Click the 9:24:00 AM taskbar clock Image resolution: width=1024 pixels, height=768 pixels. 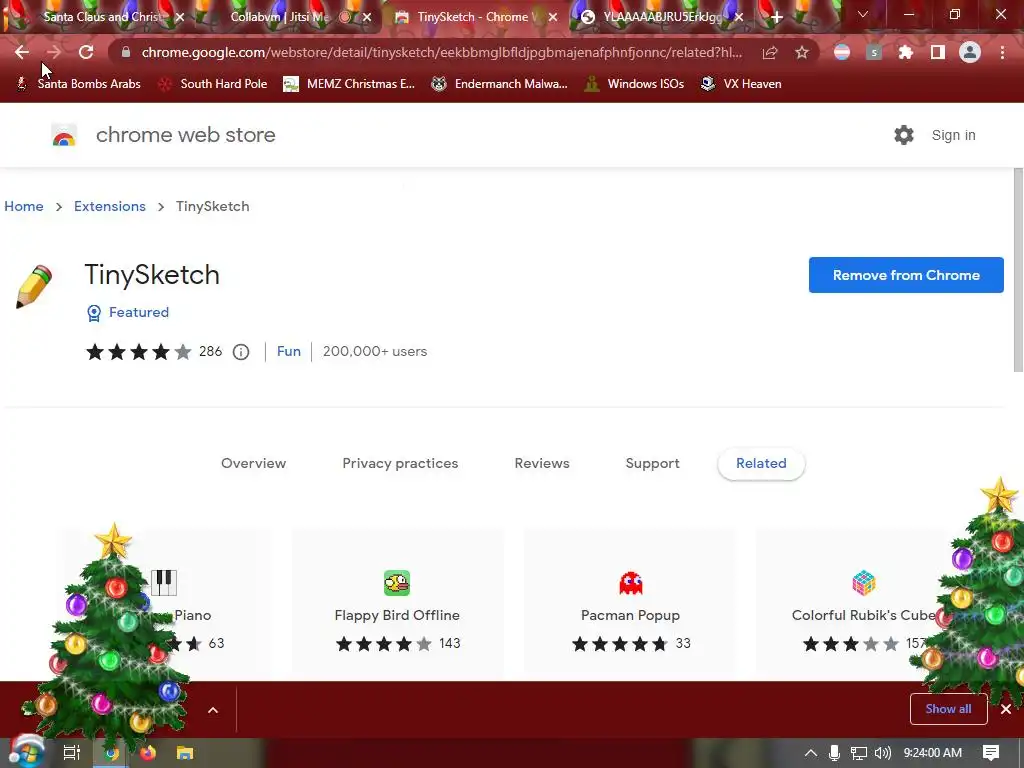click(933, 753)
